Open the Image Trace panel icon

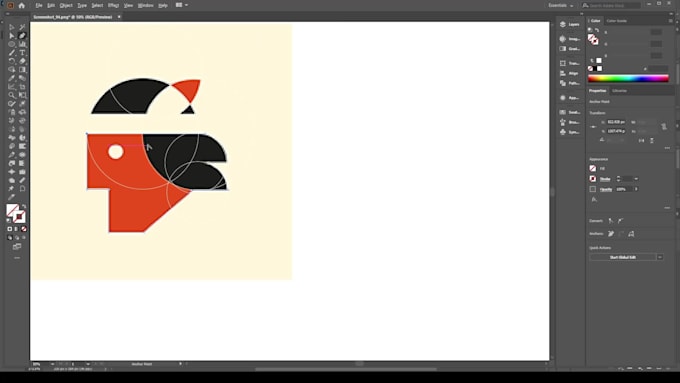tap(563, 39)
